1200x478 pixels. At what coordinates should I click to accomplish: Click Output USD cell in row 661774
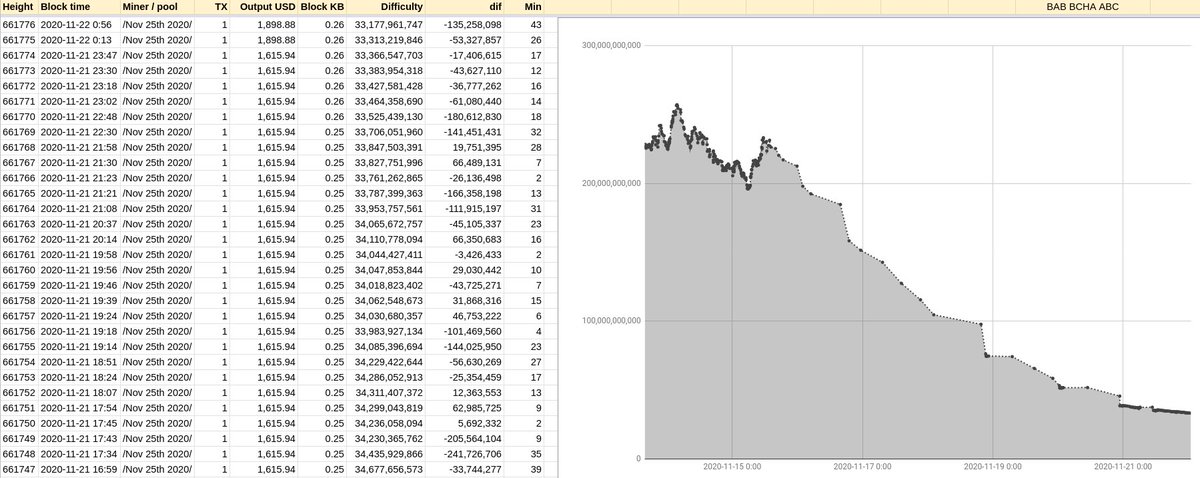point(266,55)
